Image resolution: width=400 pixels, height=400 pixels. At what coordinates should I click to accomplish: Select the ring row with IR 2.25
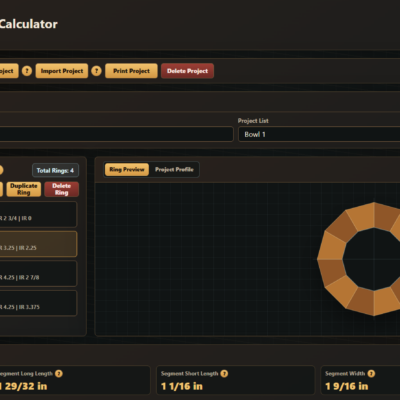click(38, 244)
